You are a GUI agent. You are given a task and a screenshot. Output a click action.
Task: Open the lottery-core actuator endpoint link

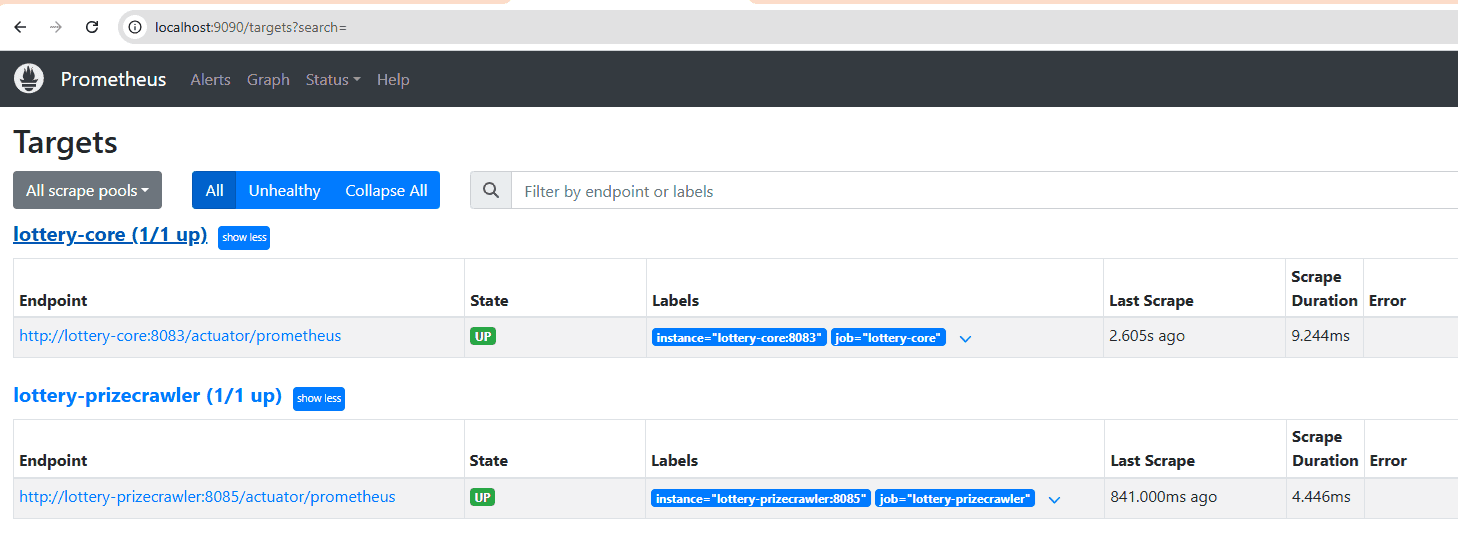[180, 336]
